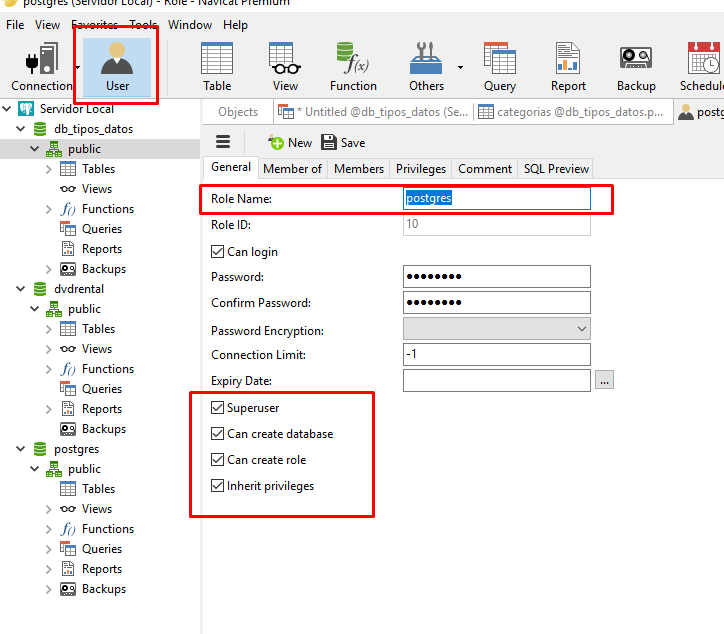Toggle Can create role checkbox
The height and width of the screenshot is (634, 724).
pos(217,459)
